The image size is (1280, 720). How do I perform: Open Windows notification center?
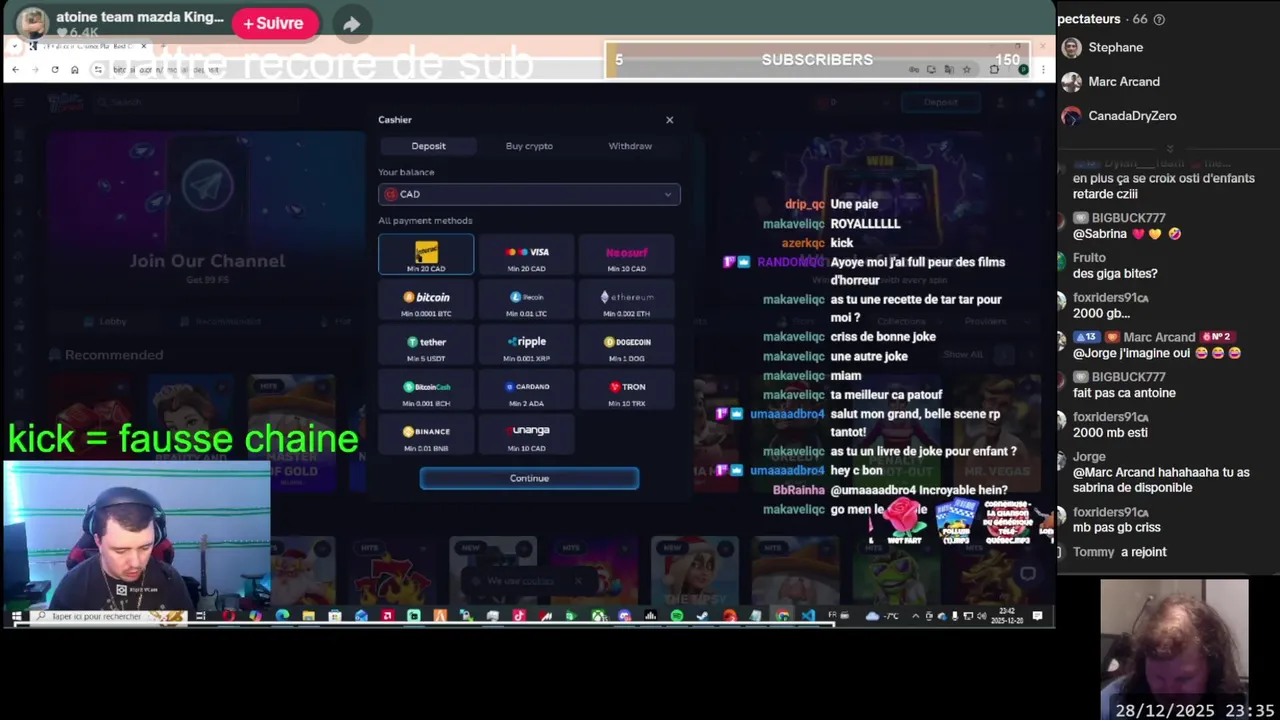(1037, 616)
